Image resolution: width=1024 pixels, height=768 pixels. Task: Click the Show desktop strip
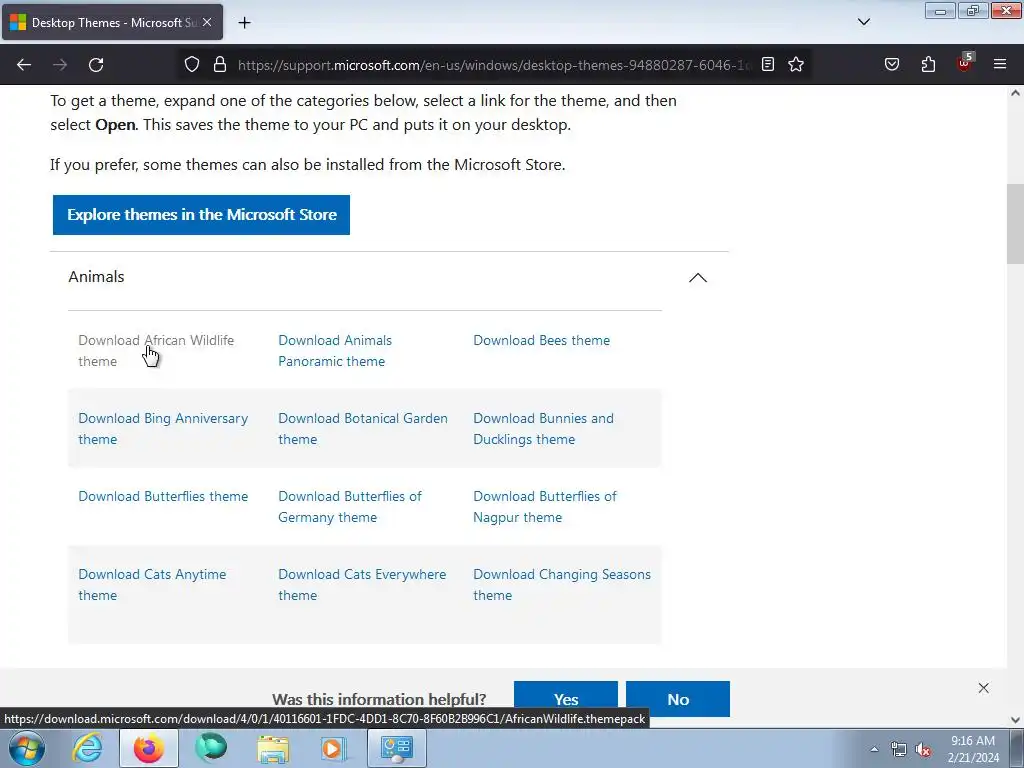coord(1017,748)
